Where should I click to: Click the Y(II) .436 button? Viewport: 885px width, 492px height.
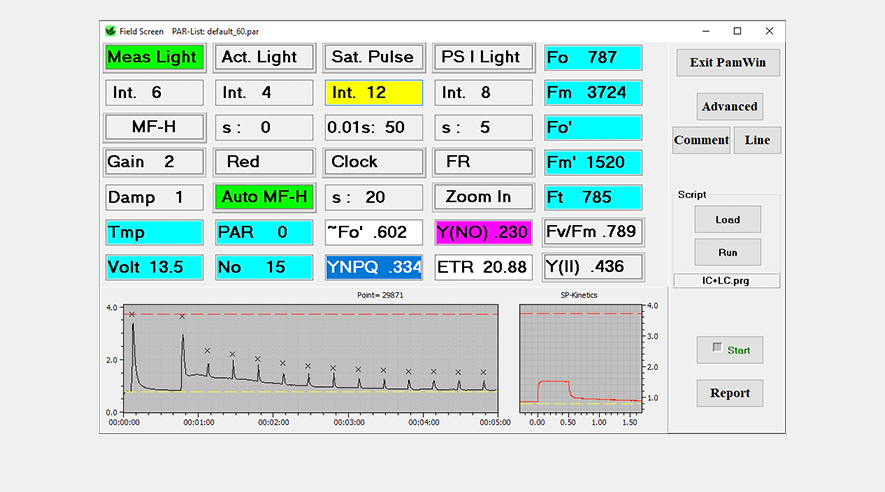coord(593,267)
